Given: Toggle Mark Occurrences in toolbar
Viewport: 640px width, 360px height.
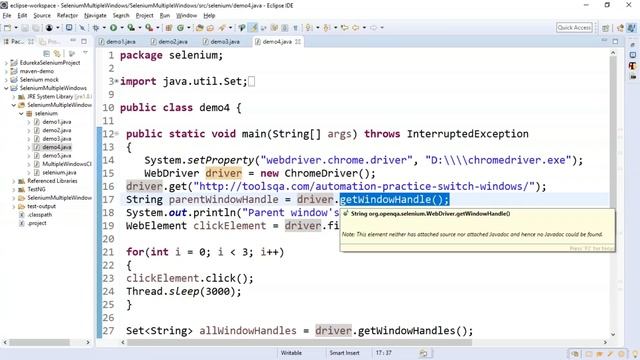Looking at the screenshot, I should (x=253, y=28).
